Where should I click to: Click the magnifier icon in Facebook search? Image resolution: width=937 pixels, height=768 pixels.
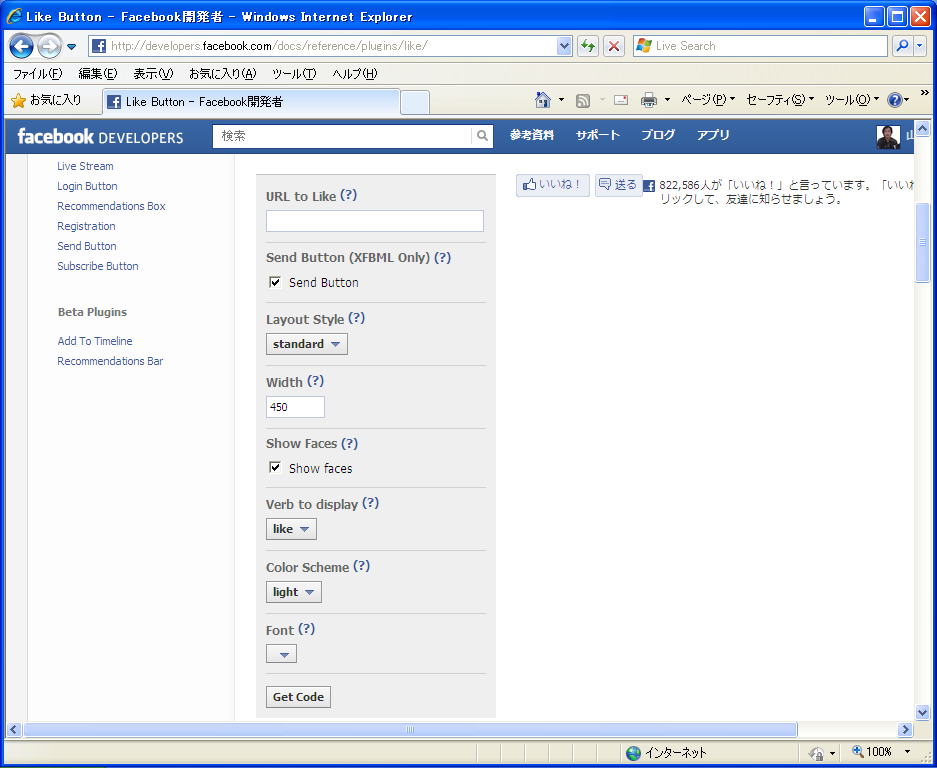coord(482,136)
